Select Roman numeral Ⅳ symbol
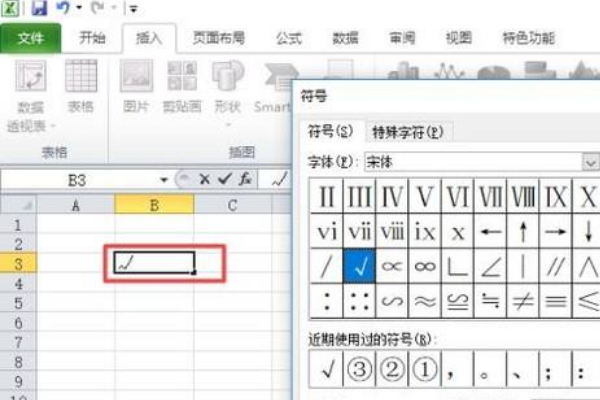600x400 pixels. coord(392,196)
